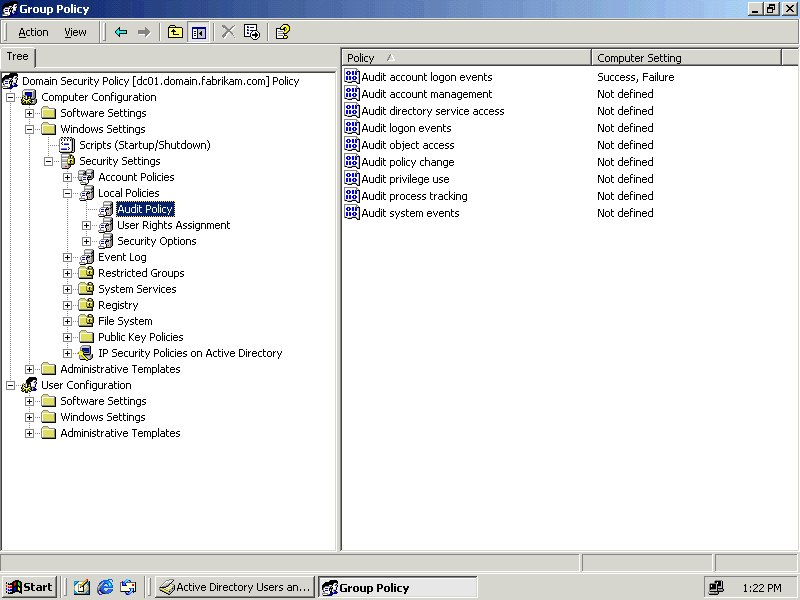The height and width of the screenshot is (600, 800).
Task: Select Public Key Policies in the tree
Action: pos(140,337)
